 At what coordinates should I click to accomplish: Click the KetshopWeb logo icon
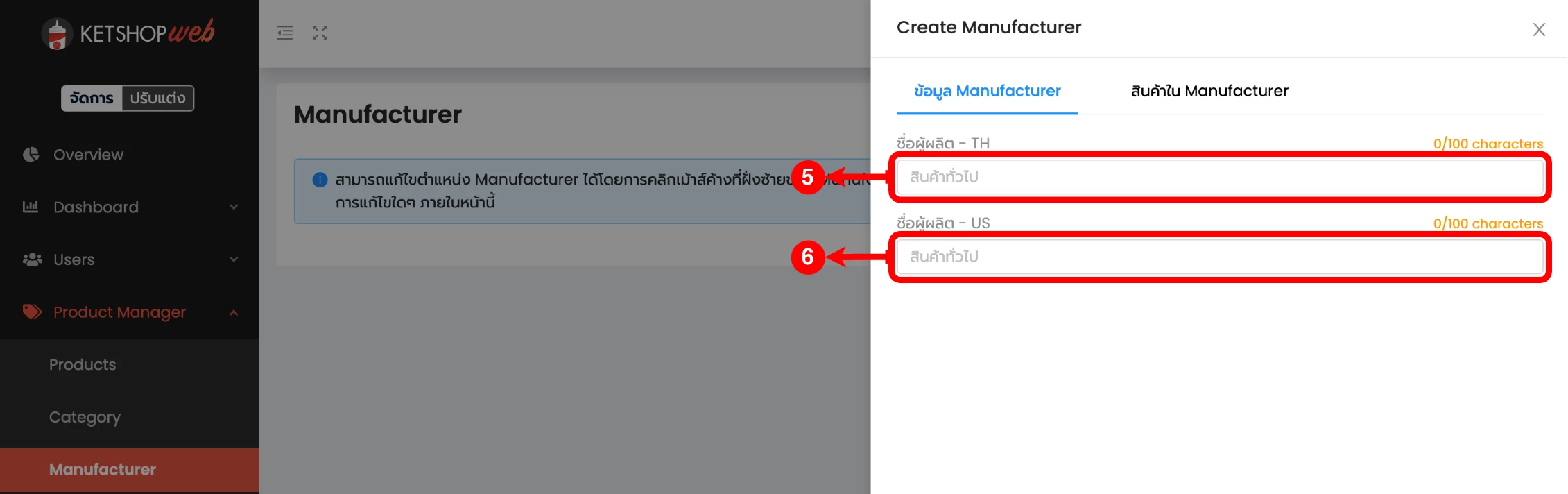(x=57, y=33)
